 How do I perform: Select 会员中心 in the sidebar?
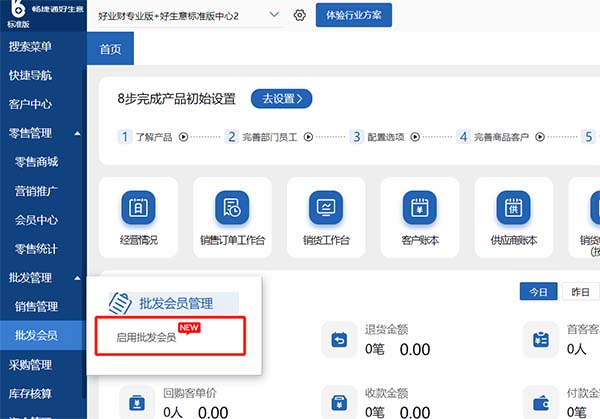point(36,219)
